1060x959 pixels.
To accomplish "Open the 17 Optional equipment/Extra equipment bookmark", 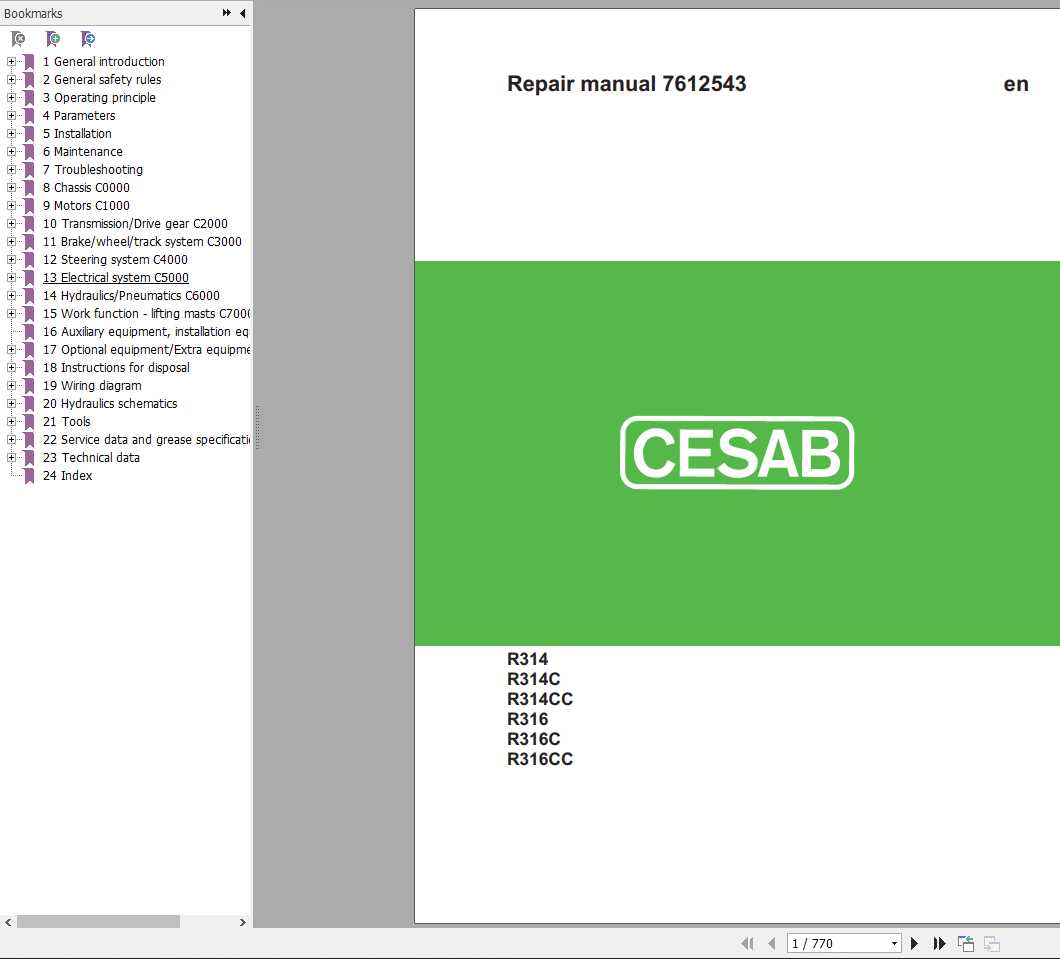I will (146, 349).
